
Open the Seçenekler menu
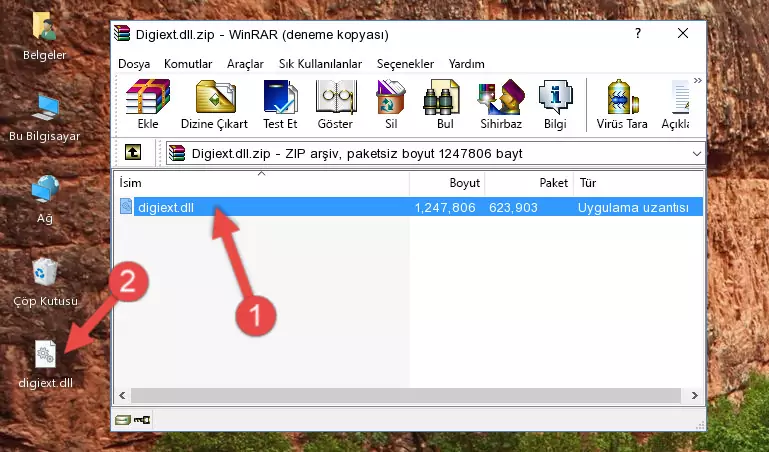pyautogui.click(x=405, y=64)
